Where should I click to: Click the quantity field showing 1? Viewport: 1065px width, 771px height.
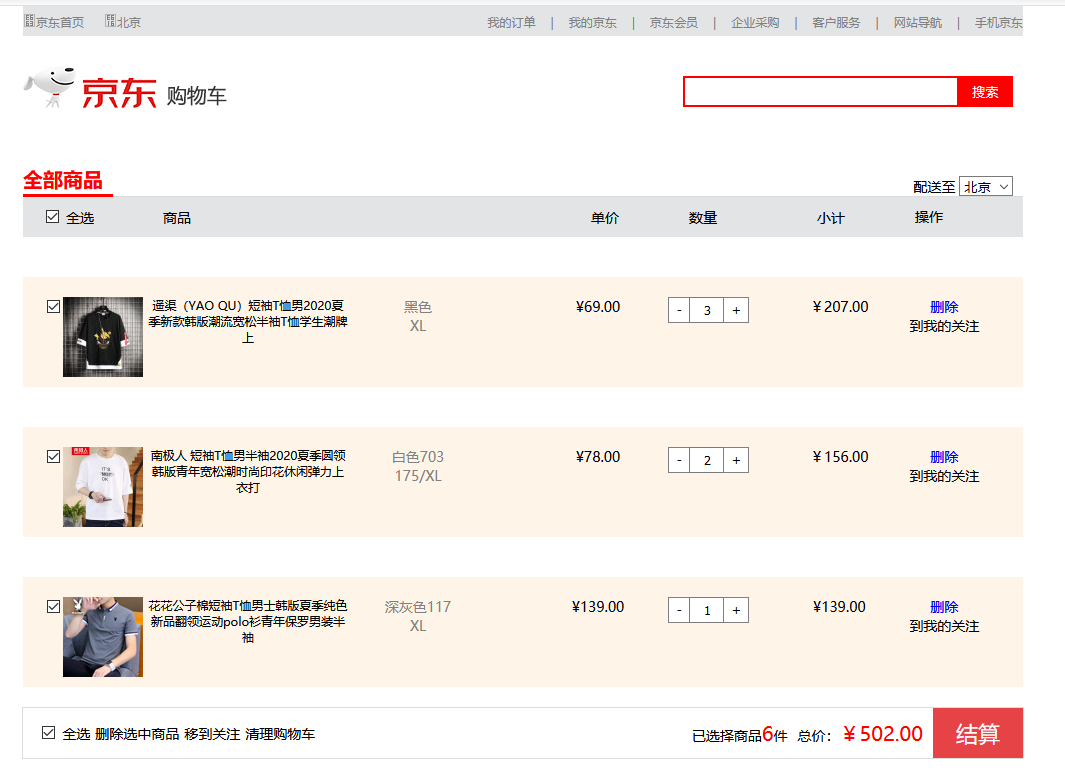[707, 611]
